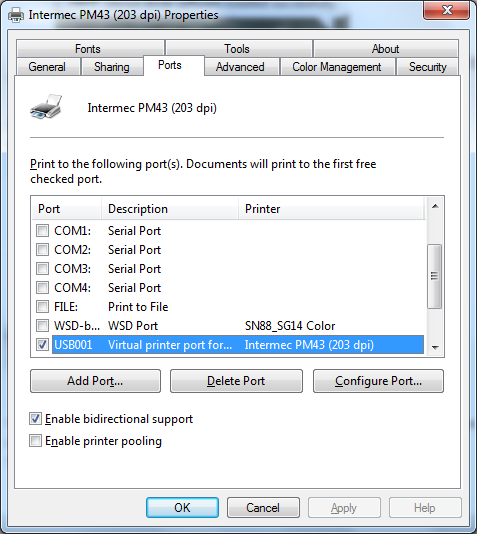Viewport: 477px width, 534px height.
Task: Select the 'Virtual printer port for...' description
Action: click(170, 345)
